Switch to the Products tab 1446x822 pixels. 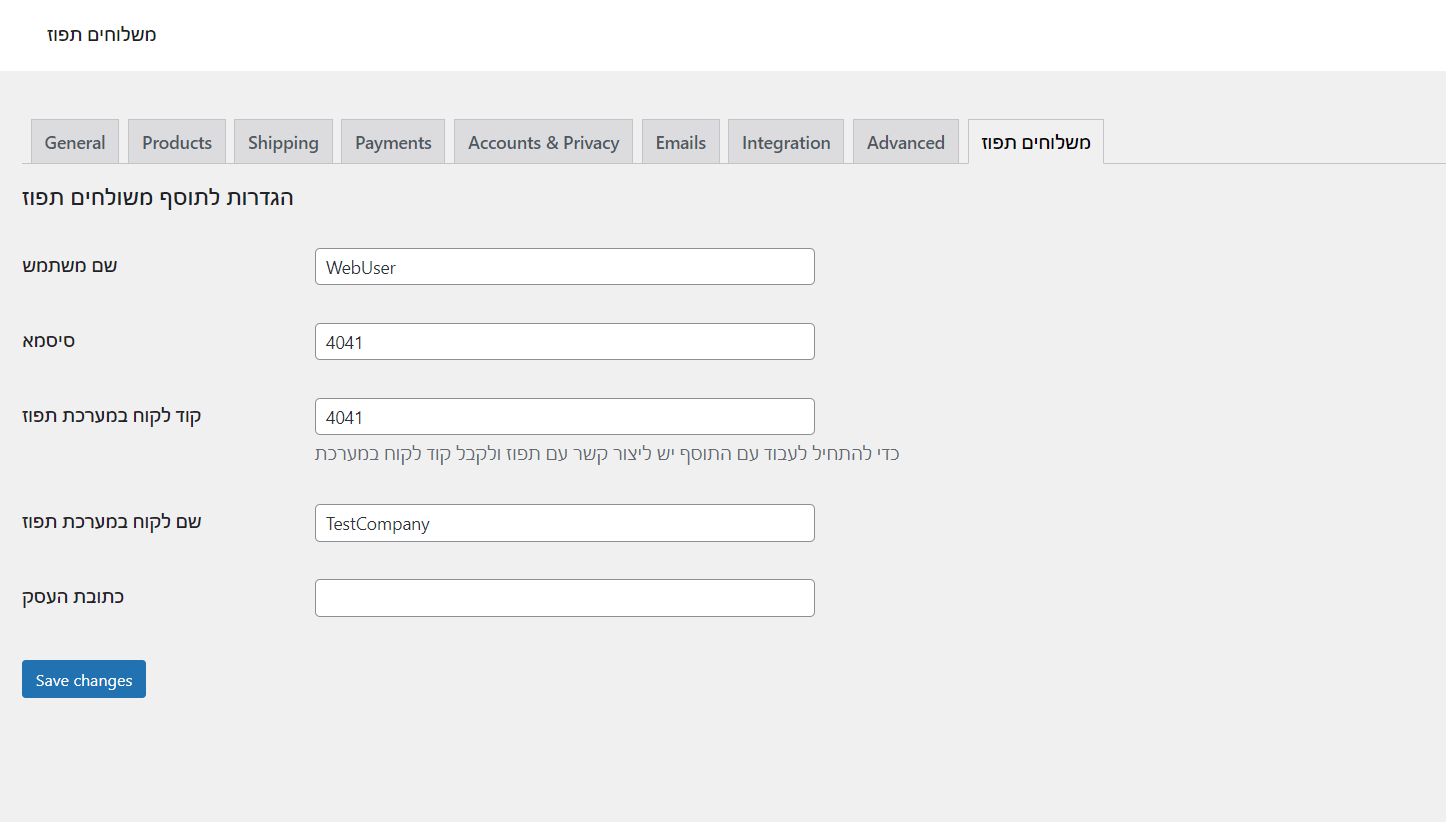[177, 142]
